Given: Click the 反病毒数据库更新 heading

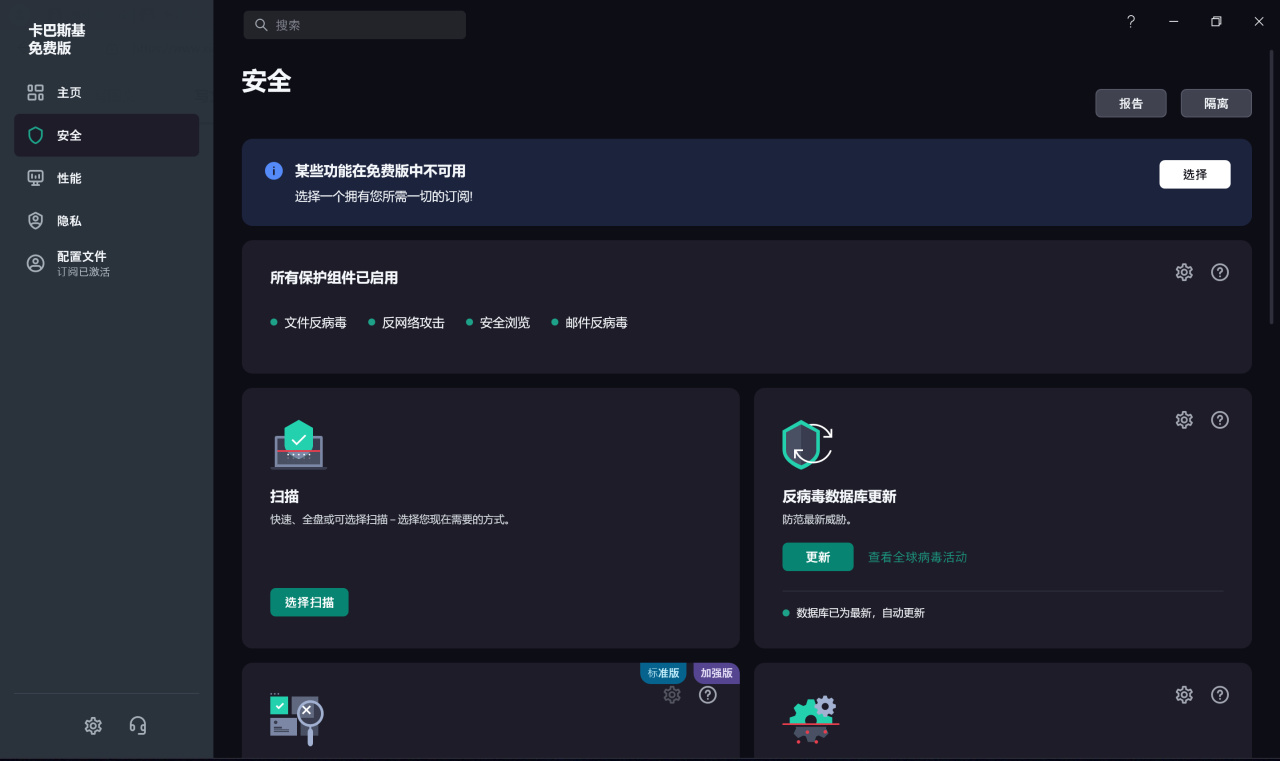Looking at the screenshot, I should coord(839,497).
